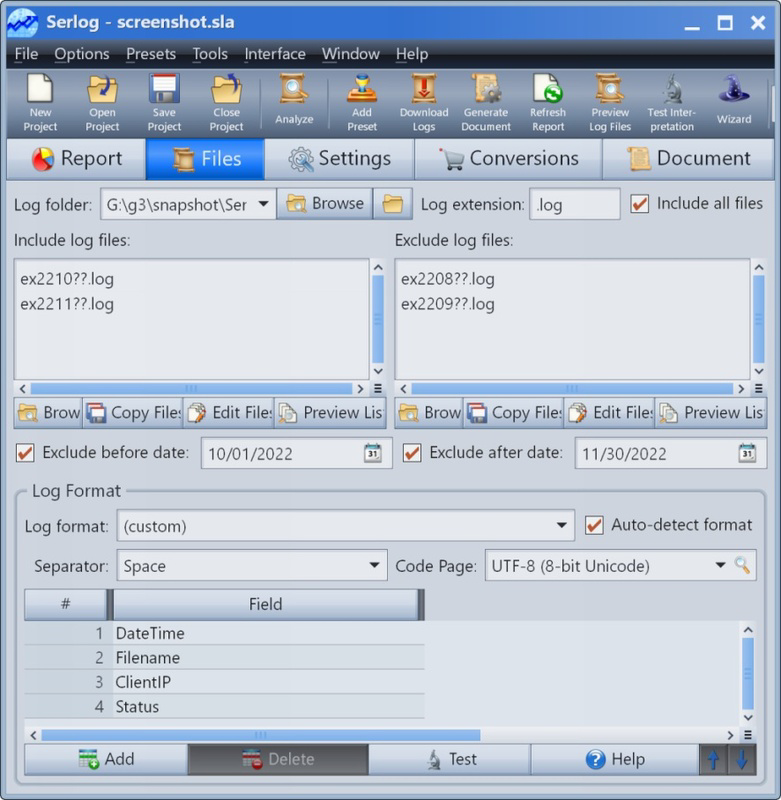The height and width of the screenshot is (800, 781).
Task: Switch to the Report tab
Action: [77, 159]
